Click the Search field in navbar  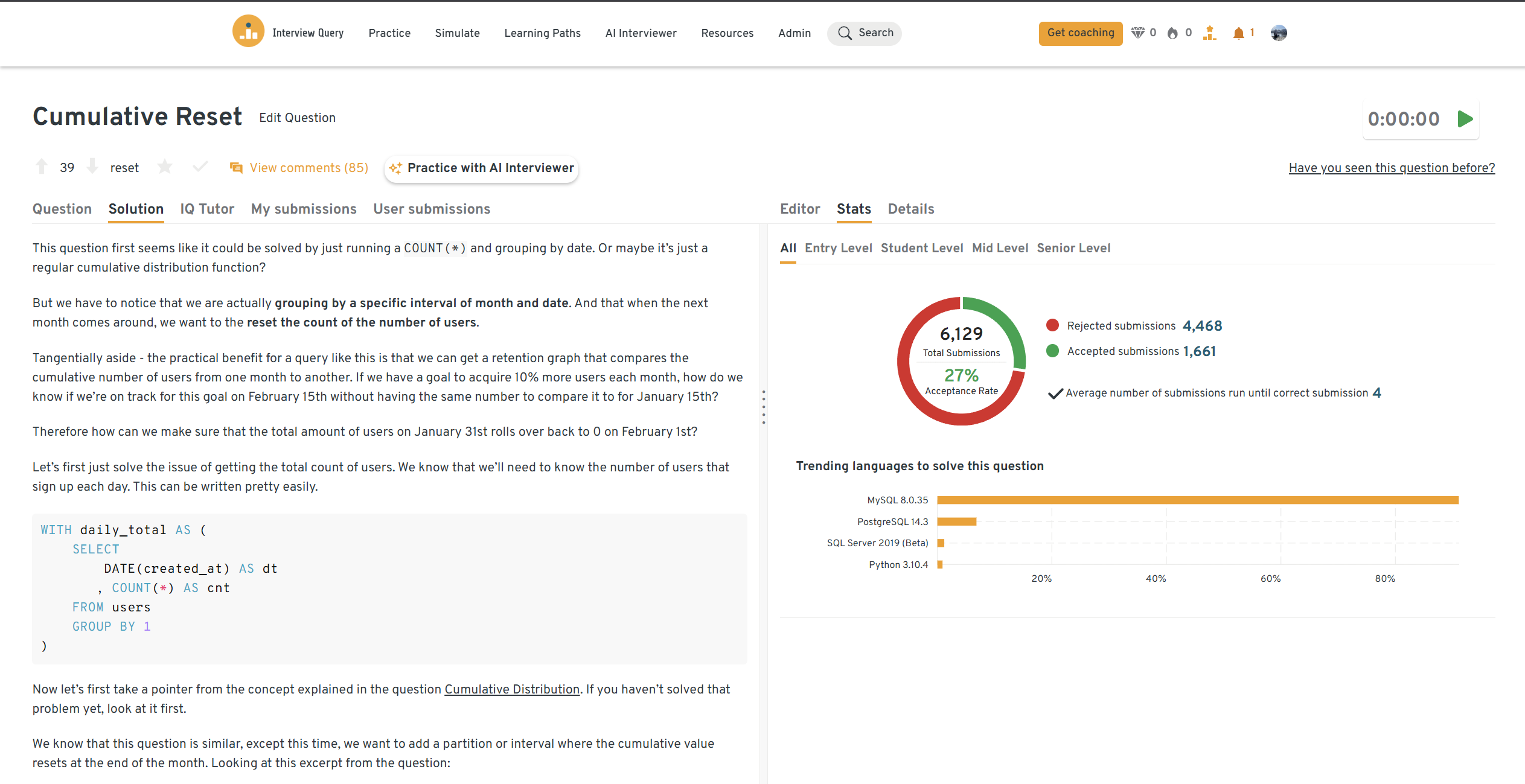[x=865, y=33]
